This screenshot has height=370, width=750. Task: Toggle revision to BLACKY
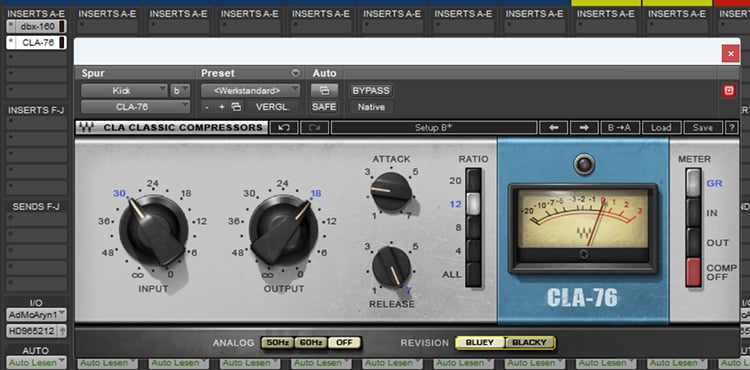pos(529,342)
